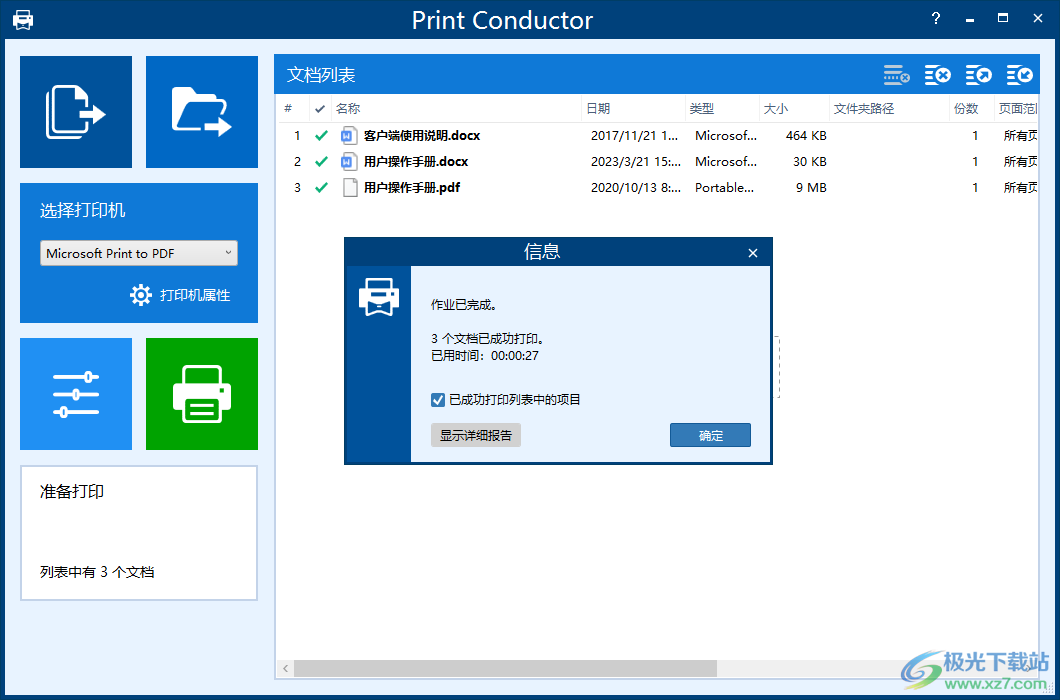Click the checkmark column header

point(320,108)
